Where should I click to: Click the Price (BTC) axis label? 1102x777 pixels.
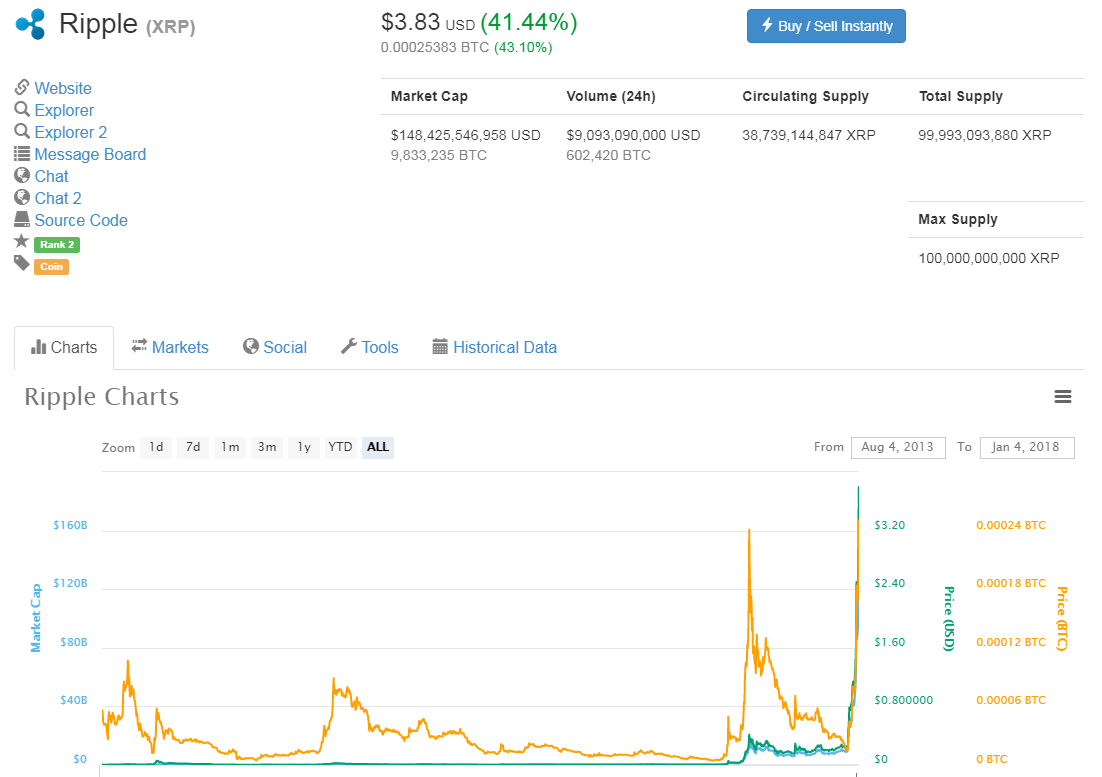click(1062, 618)
